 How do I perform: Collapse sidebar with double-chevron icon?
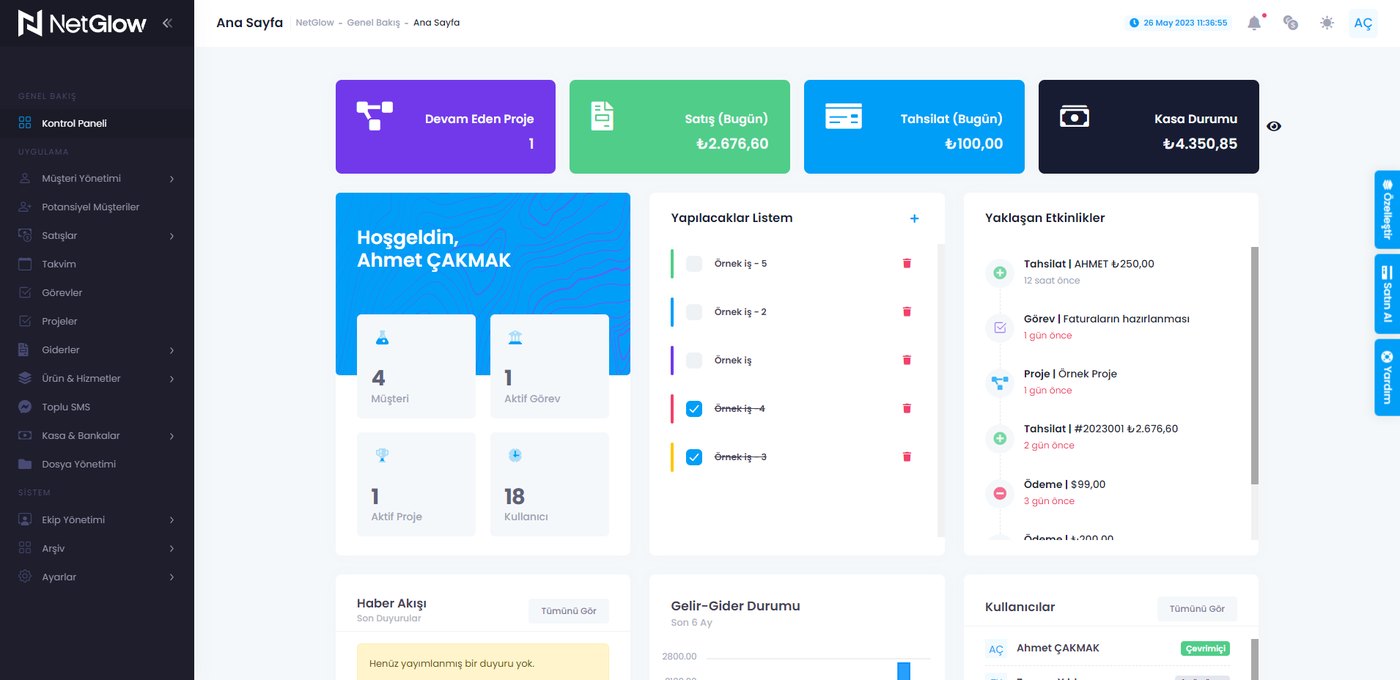pyautogui.click(x=167, y=22)
